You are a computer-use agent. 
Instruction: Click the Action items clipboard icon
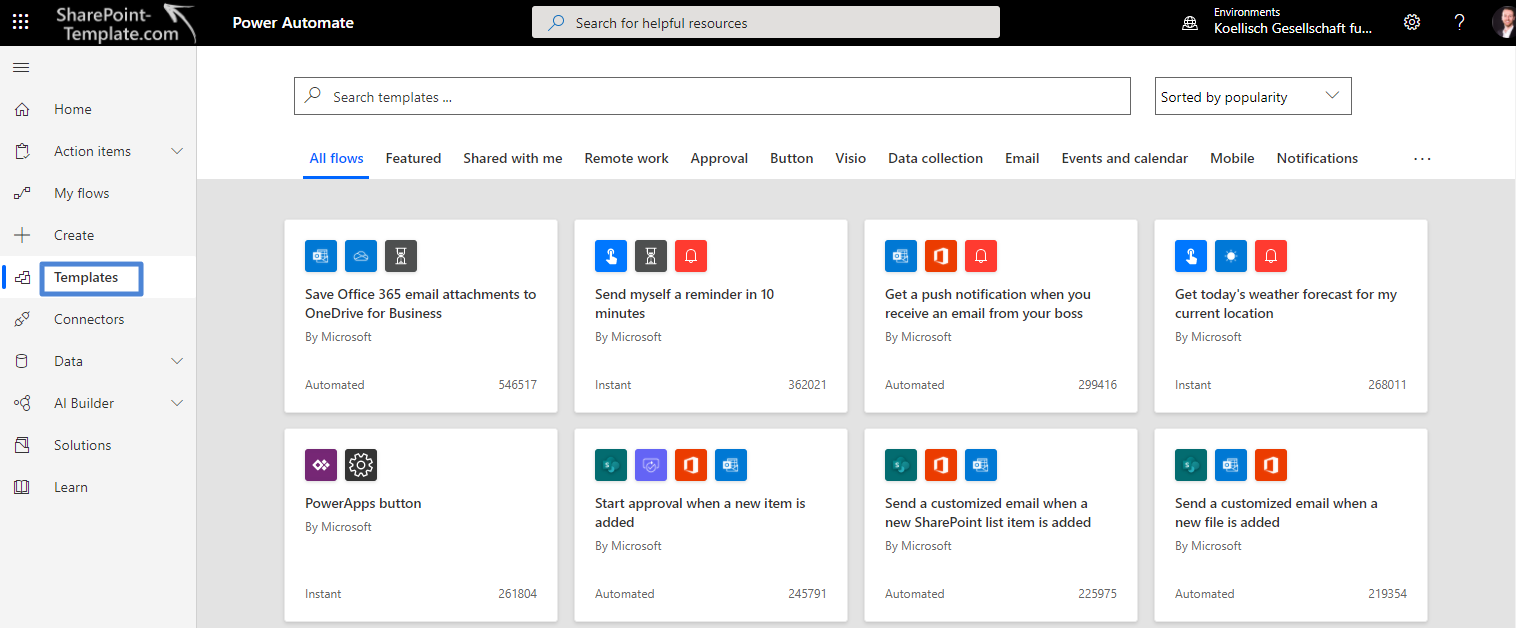click(22, 152)
